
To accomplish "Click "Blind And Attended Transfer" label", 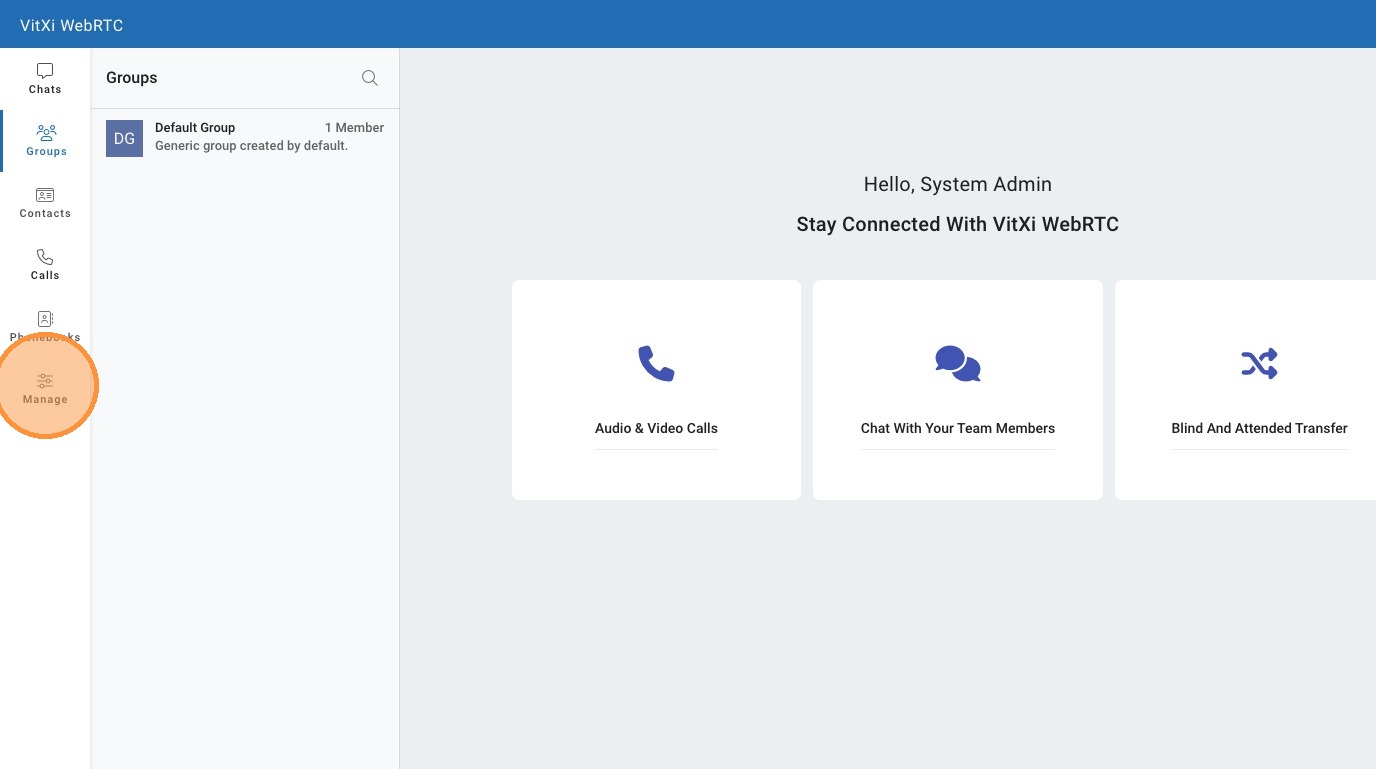I will click(x=1260, y=428).
